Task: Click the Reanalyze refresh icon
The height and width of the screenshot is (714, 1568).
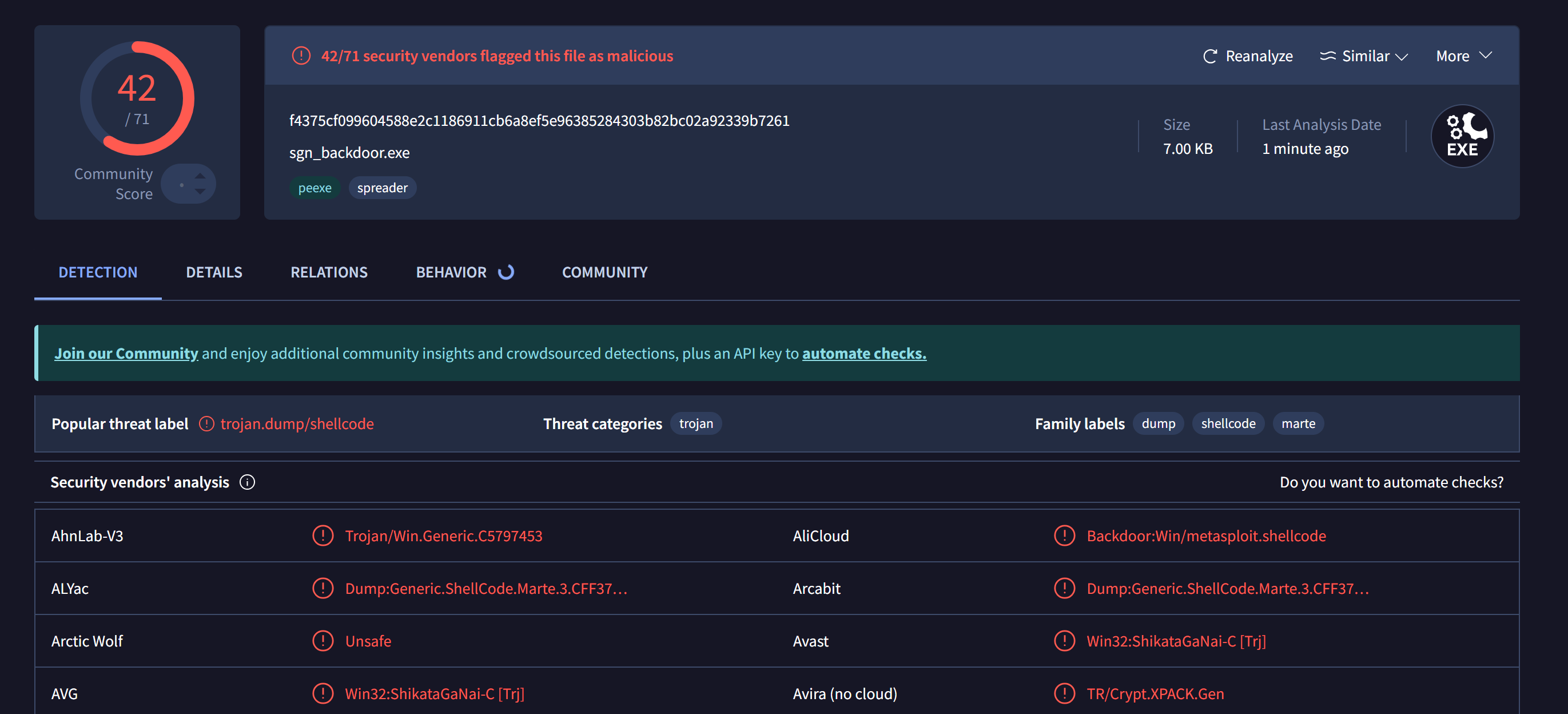Action: point(1209,56)
